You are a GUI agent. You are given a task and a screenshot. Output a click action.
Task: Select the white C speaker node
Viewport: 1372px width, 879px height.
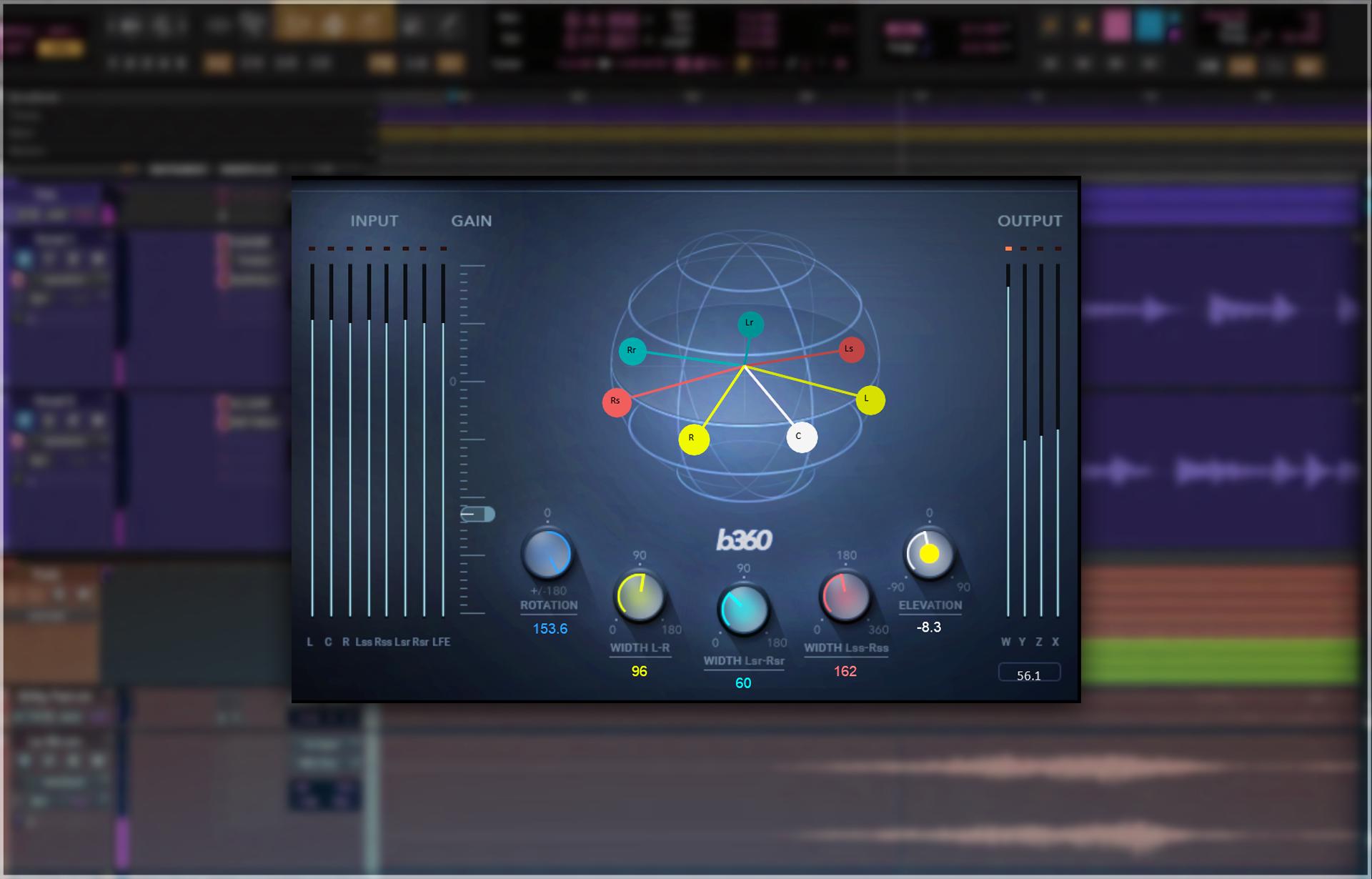click(x=801, y=437)
